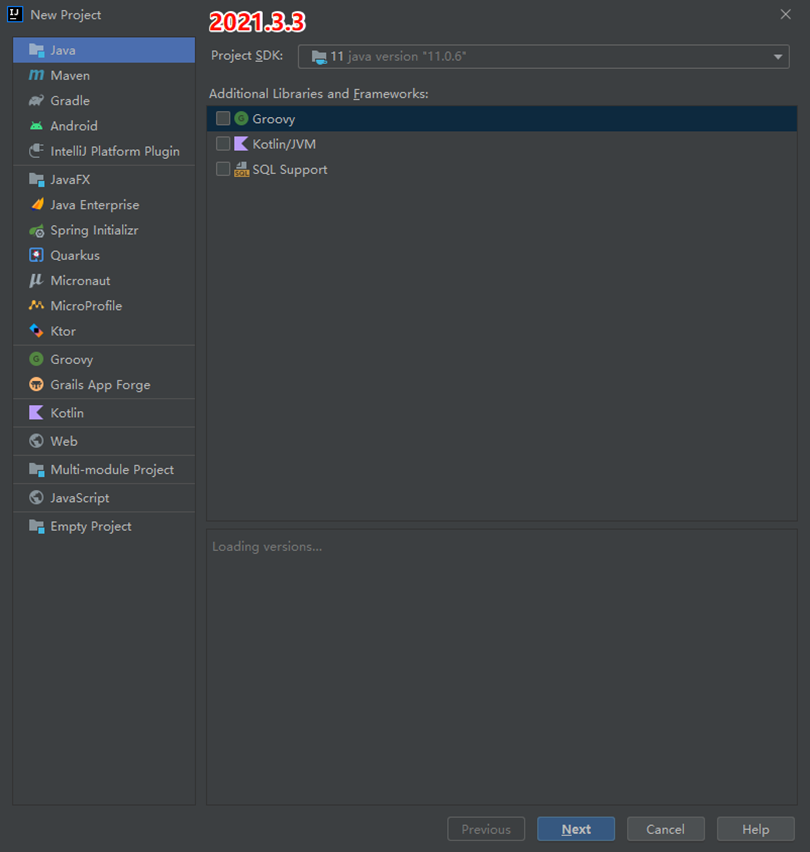Choose Gradle project type label
The height and width of the screenshot is (852, 810).
(70, 101)
